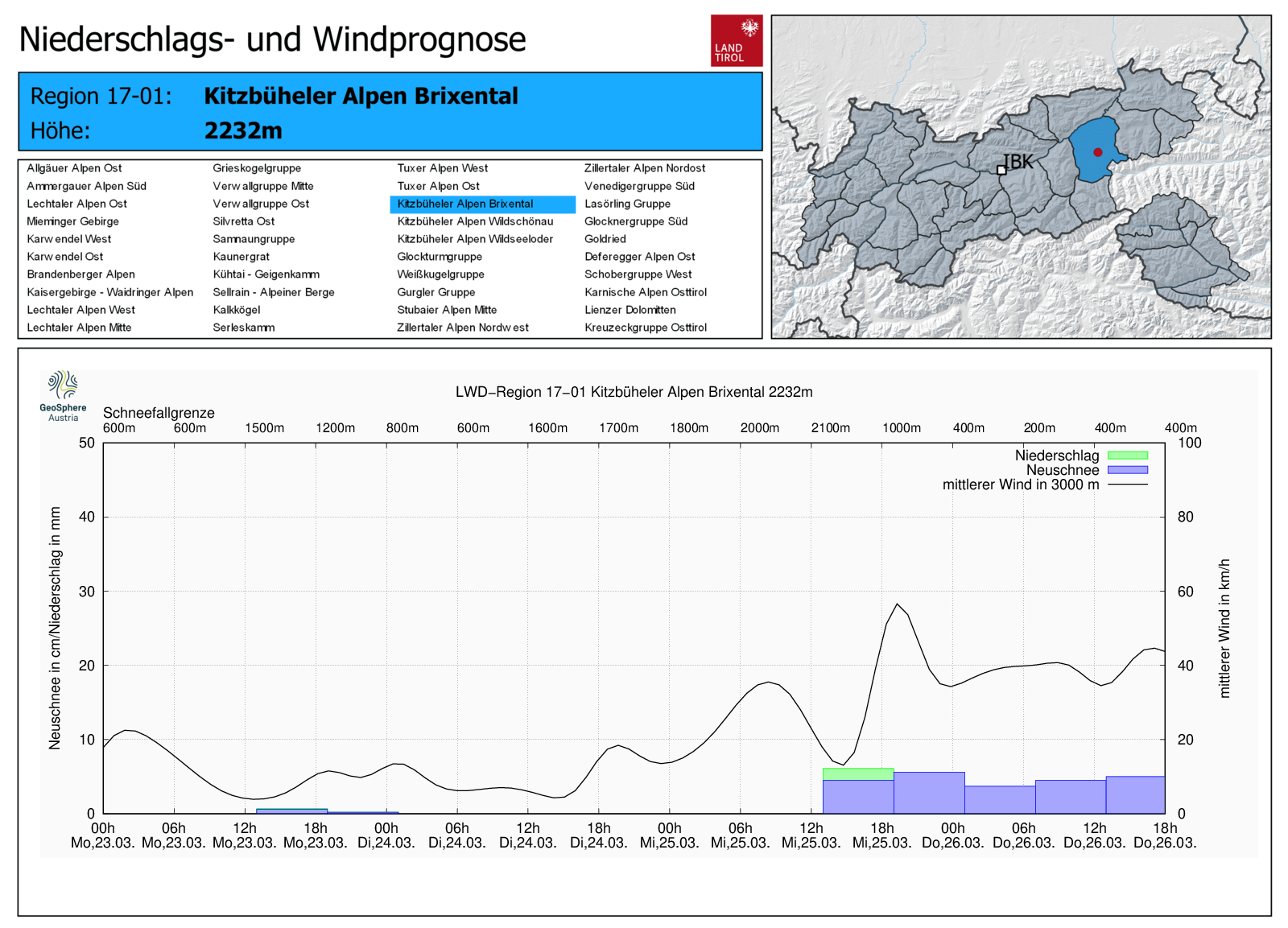Choose Glocknergruppe Süd region

635,221
